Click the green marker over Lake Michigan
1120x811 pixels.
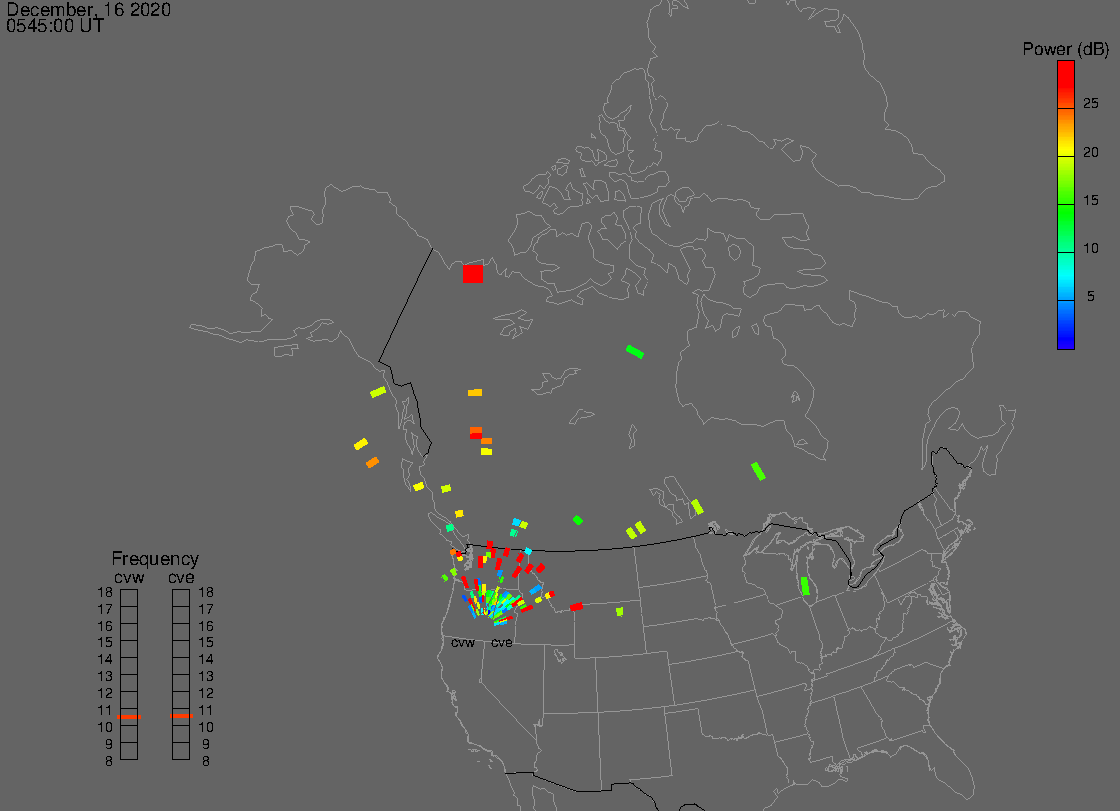click(805, 586)
